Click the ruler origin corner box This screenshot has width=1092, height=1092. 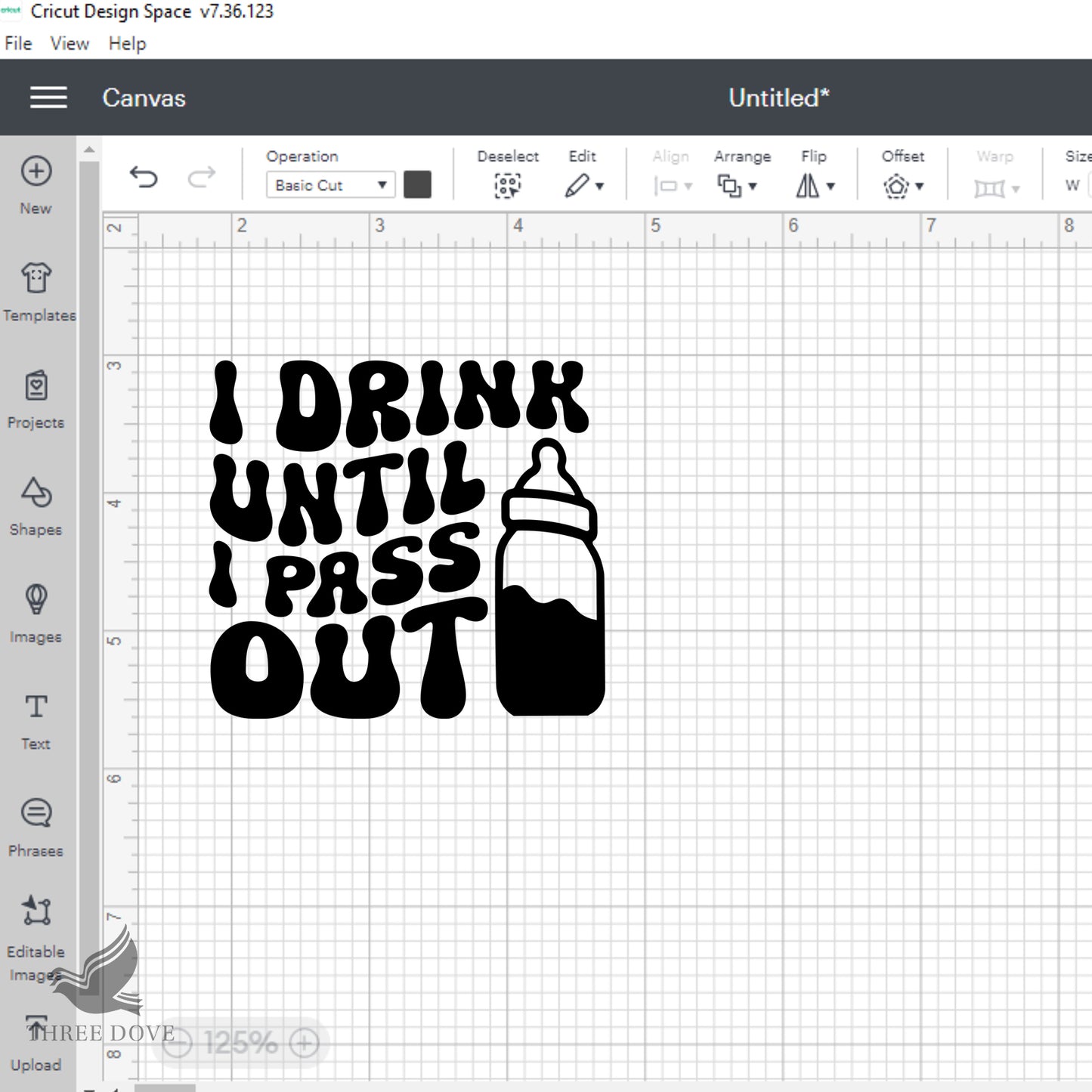[120, 229]
